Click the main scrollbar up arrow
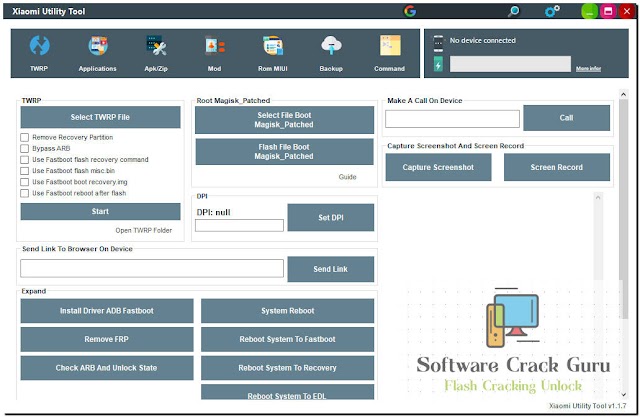 click(x=623, y=94)
